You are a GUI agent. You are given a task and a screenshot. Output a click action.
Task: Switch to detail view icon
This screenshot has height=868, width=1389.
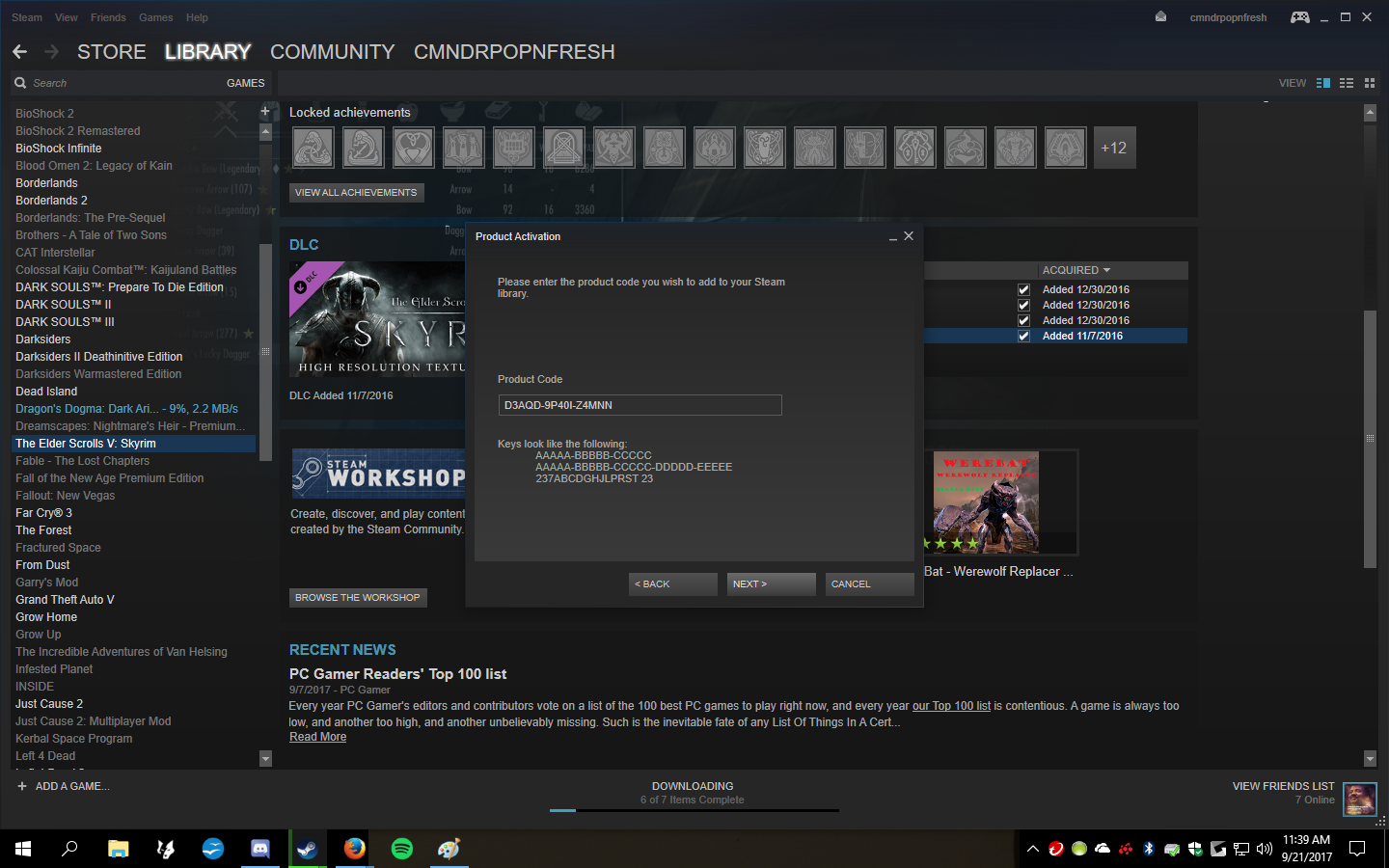[1323, 83]
